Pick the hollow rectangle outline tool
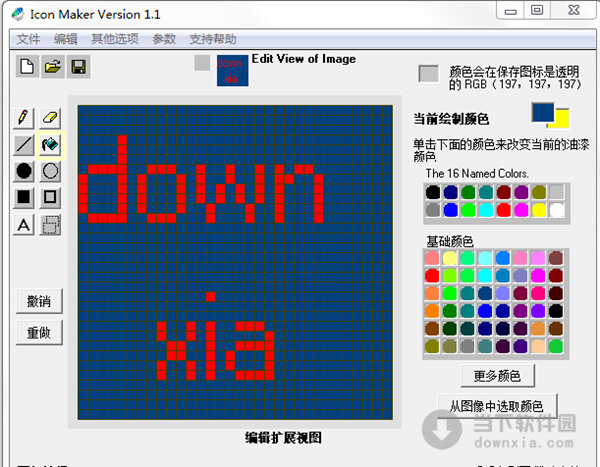The height and width of the screenshot is (467, 600). [x=50, y=198]
